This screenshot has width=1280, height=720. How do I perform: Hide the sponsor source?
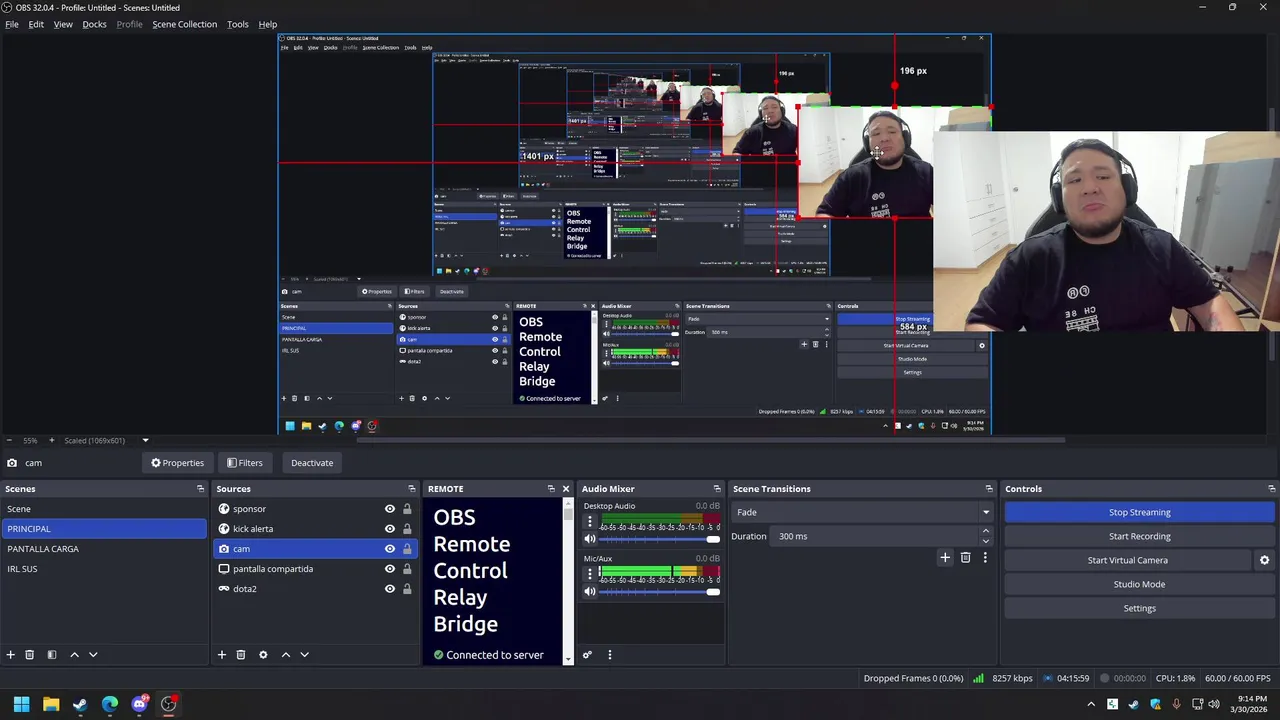[390, 509]
